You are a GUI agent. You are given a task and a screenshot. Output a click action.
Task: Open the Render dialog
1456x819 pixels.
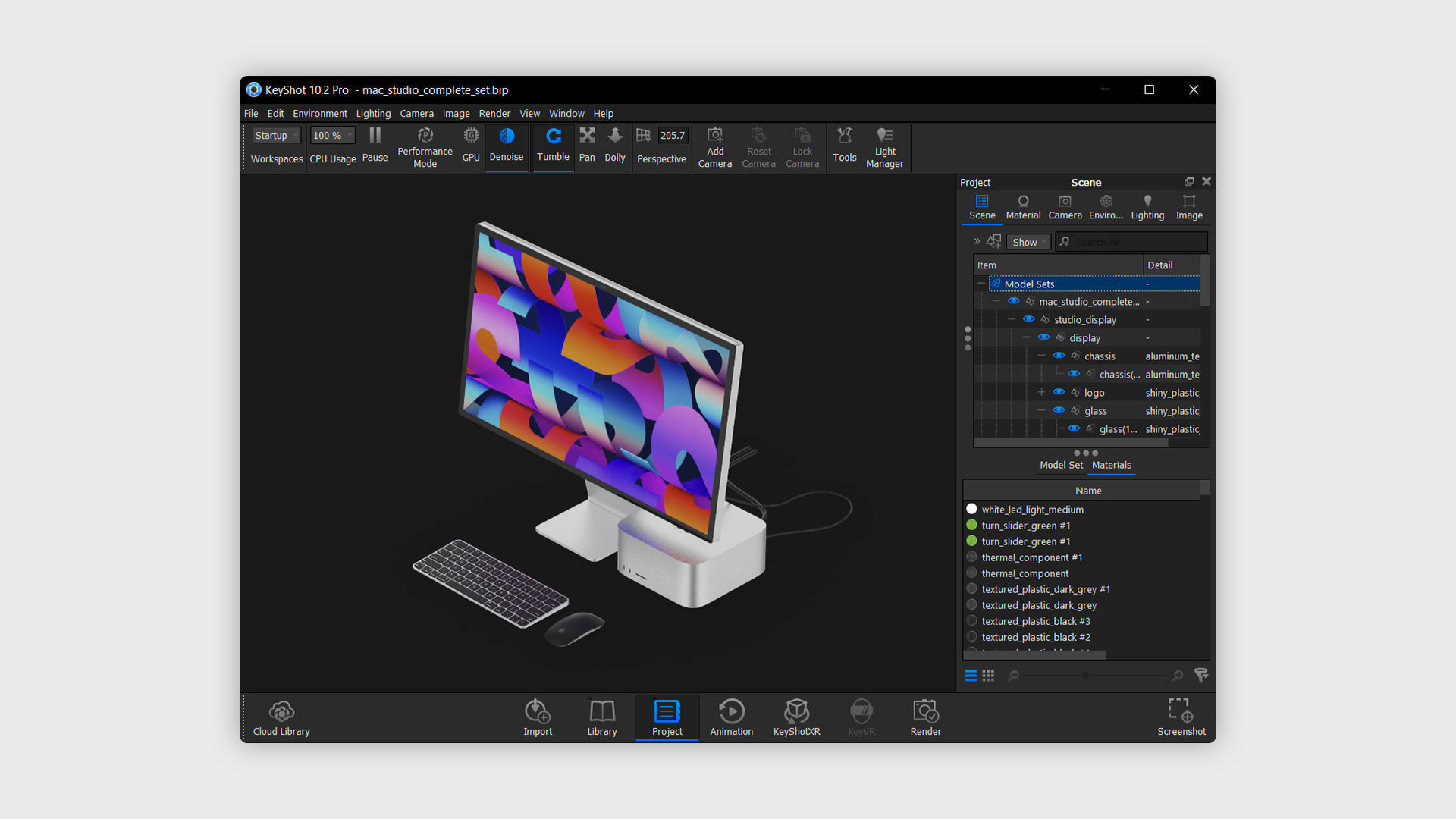tap(925, 717)
